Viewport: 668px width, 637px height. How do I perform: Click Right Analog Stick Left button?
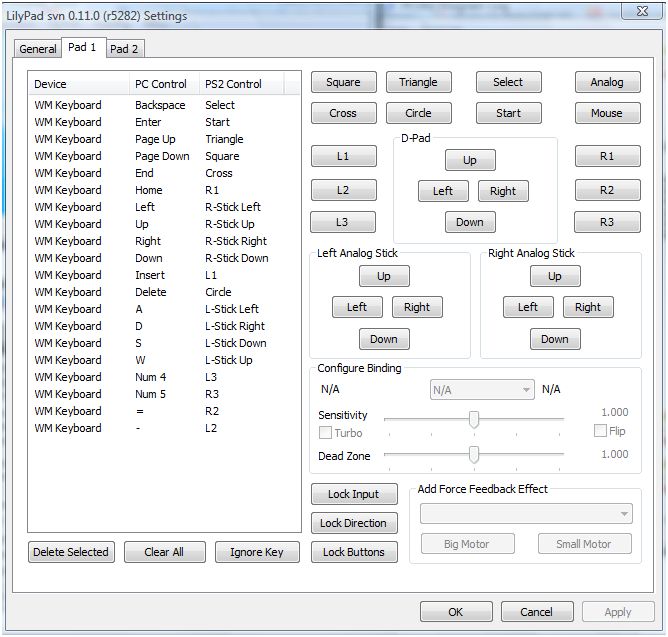(x=528, y=307)
